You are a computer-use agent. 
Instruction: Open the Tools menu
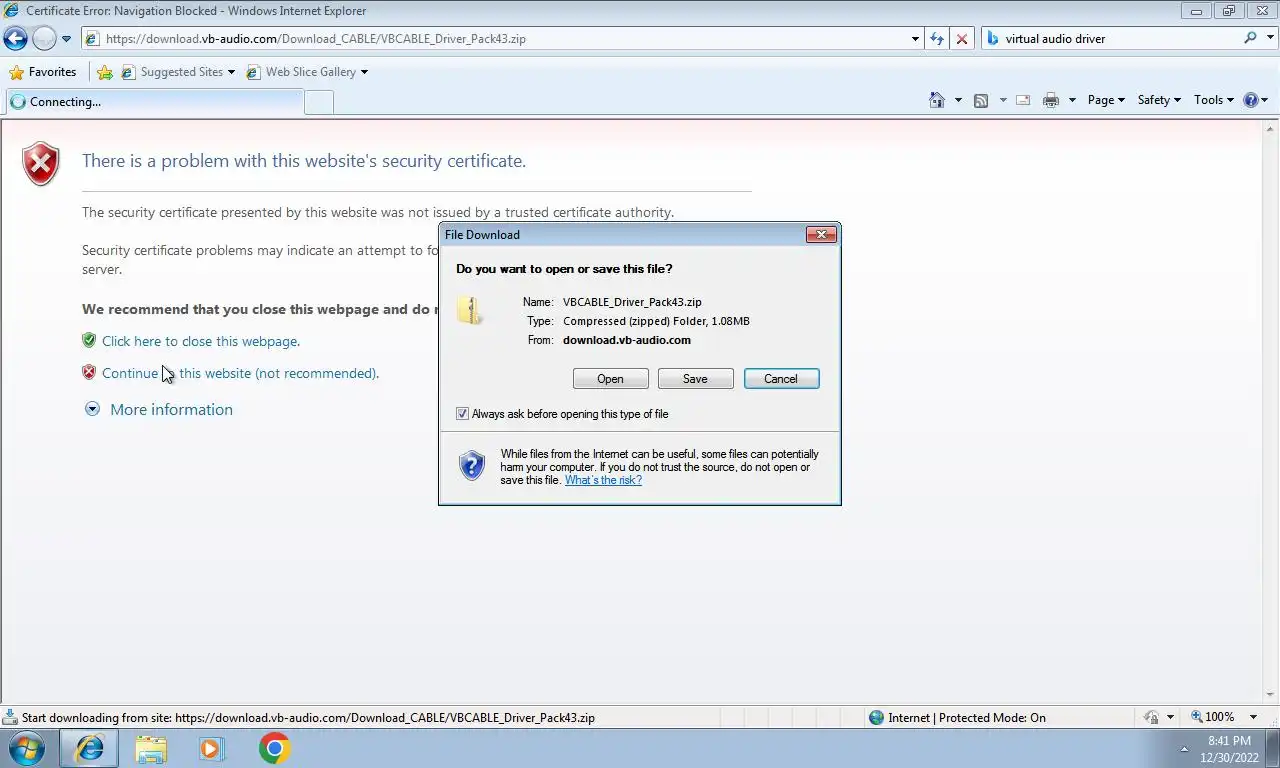tap(1214, 100)
